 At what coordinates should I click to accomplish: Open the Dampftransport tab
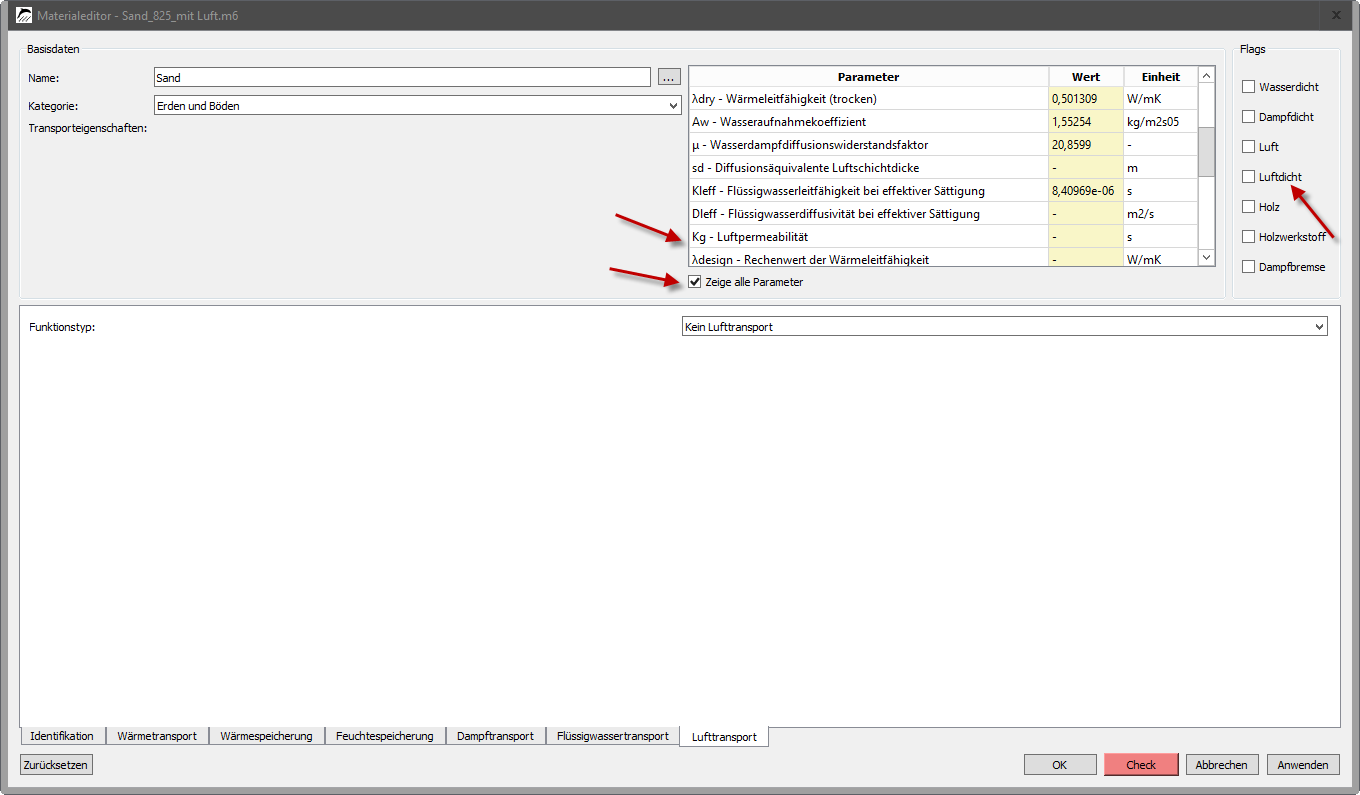[x=495, y=736]
